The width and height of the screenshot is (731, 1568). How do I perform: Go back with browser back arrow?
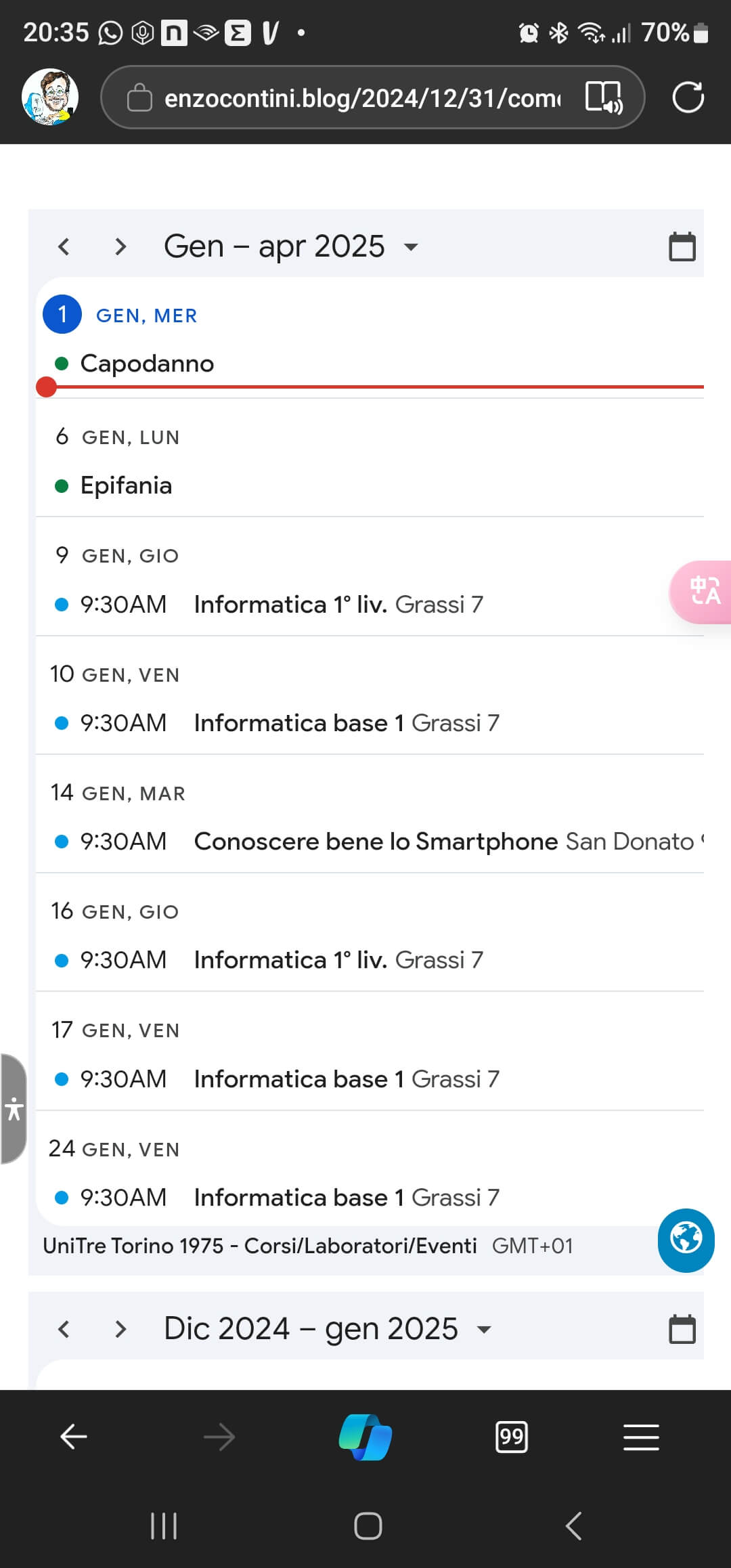tap(73, 1437)
